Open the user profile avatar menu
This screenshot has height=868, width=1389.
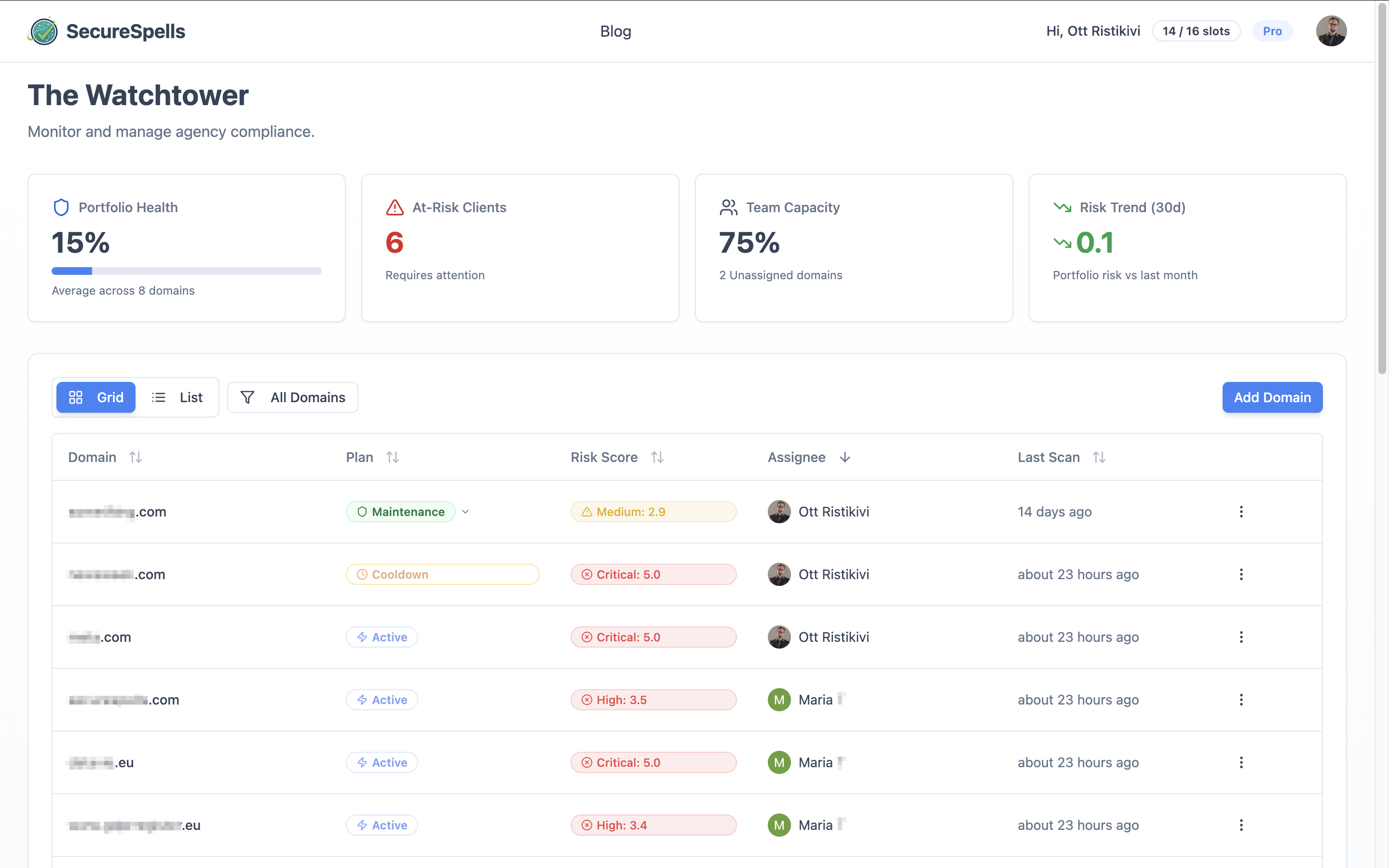coord(1331,31)
